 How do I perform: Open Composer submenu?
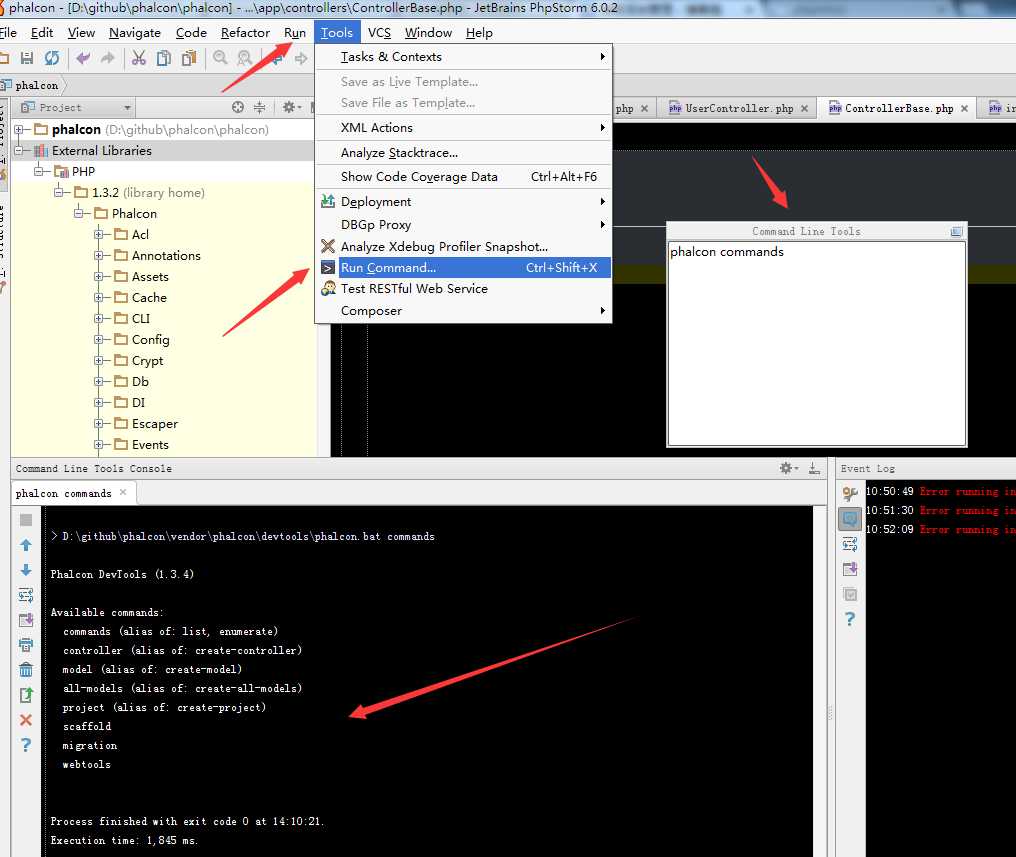pyautogui.click(x=463, y=311)
